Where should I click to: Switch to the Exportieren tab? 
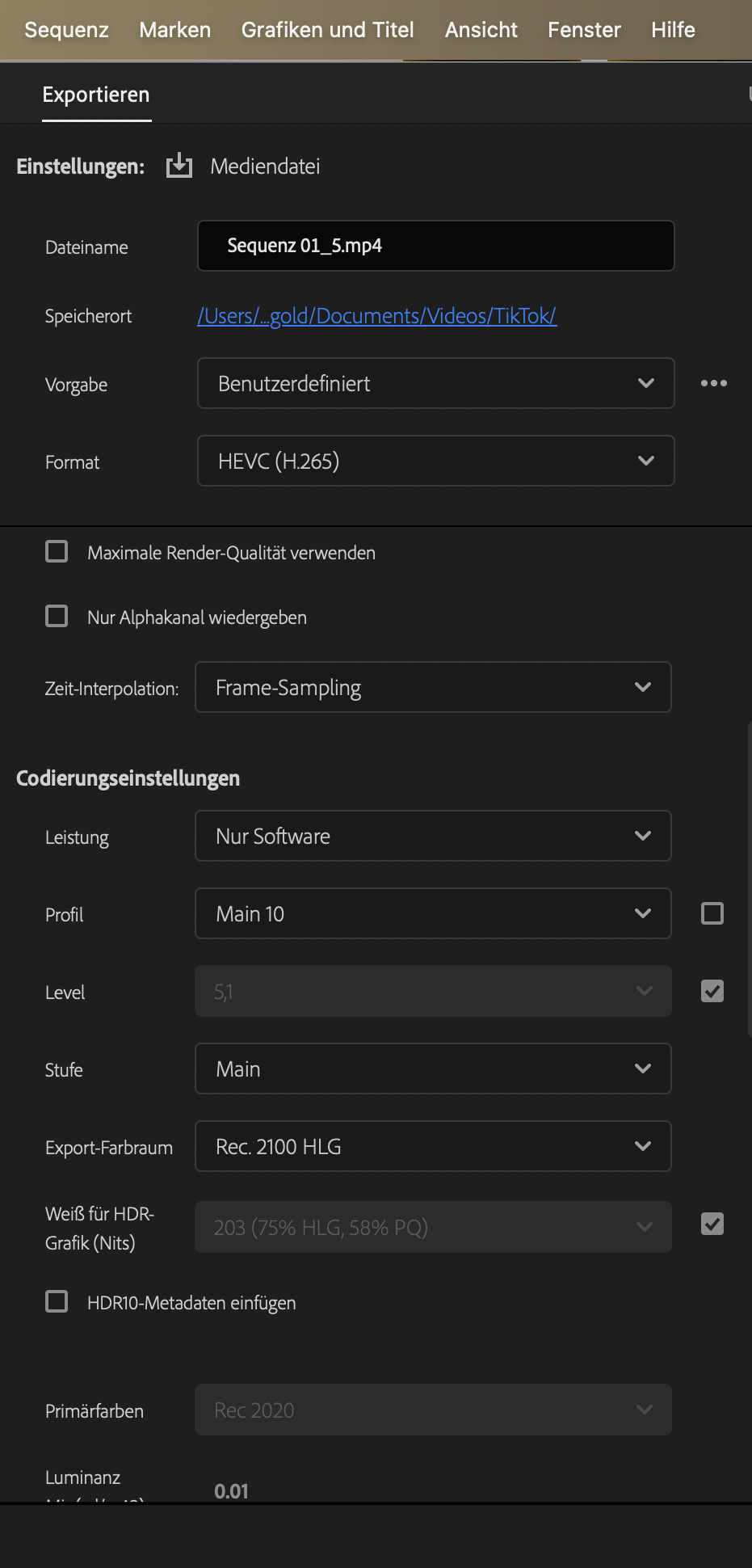(96, 95)
